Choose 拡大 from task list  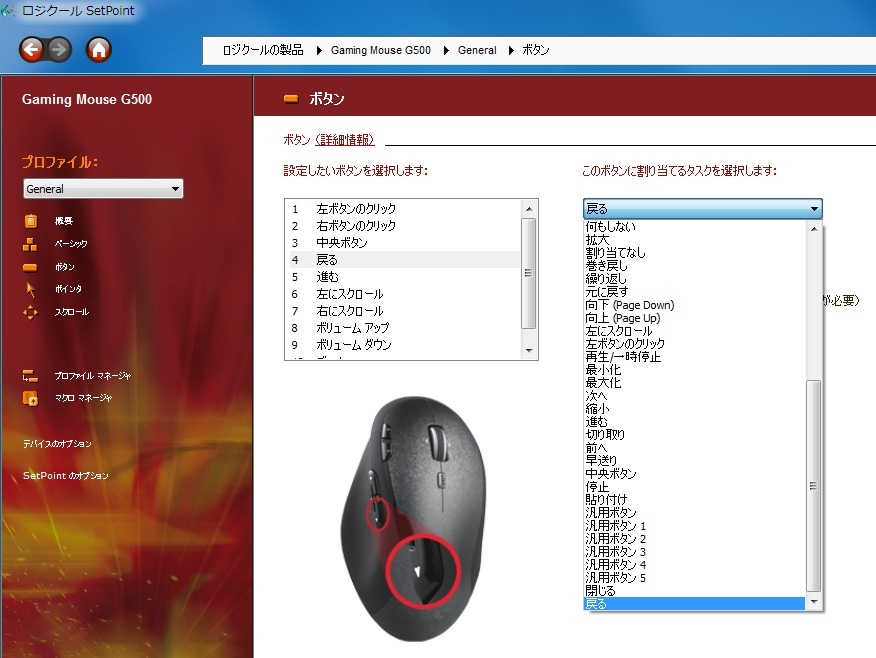(694, 240)
